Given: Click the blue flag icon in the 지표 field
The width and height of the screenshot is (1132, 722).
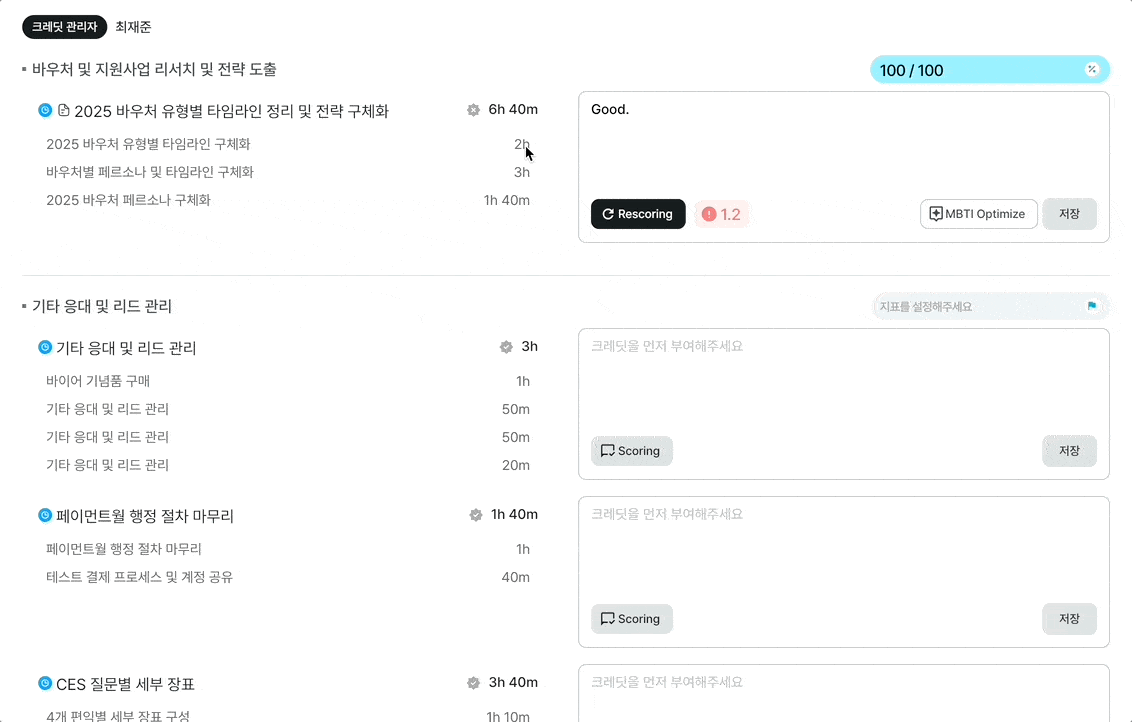Looking at the screenshot, I should pyautogui.click(x=1092, y=306).
